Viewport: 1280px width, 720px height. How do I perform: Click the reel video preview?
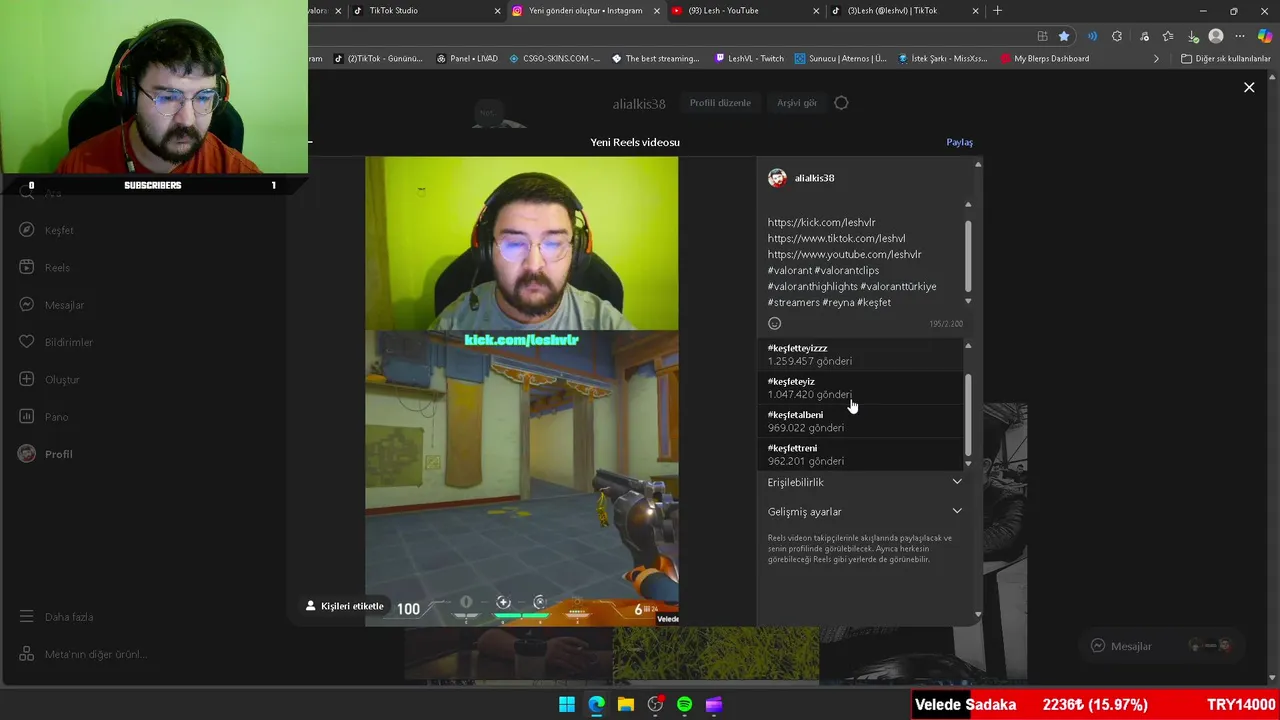click(521, 392)
